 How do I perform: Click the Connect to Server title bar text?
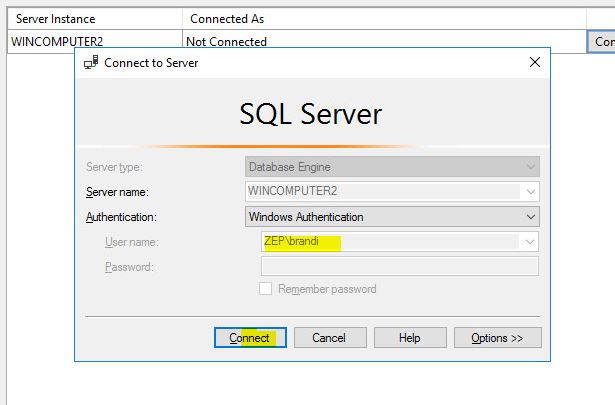coord(153,63)
